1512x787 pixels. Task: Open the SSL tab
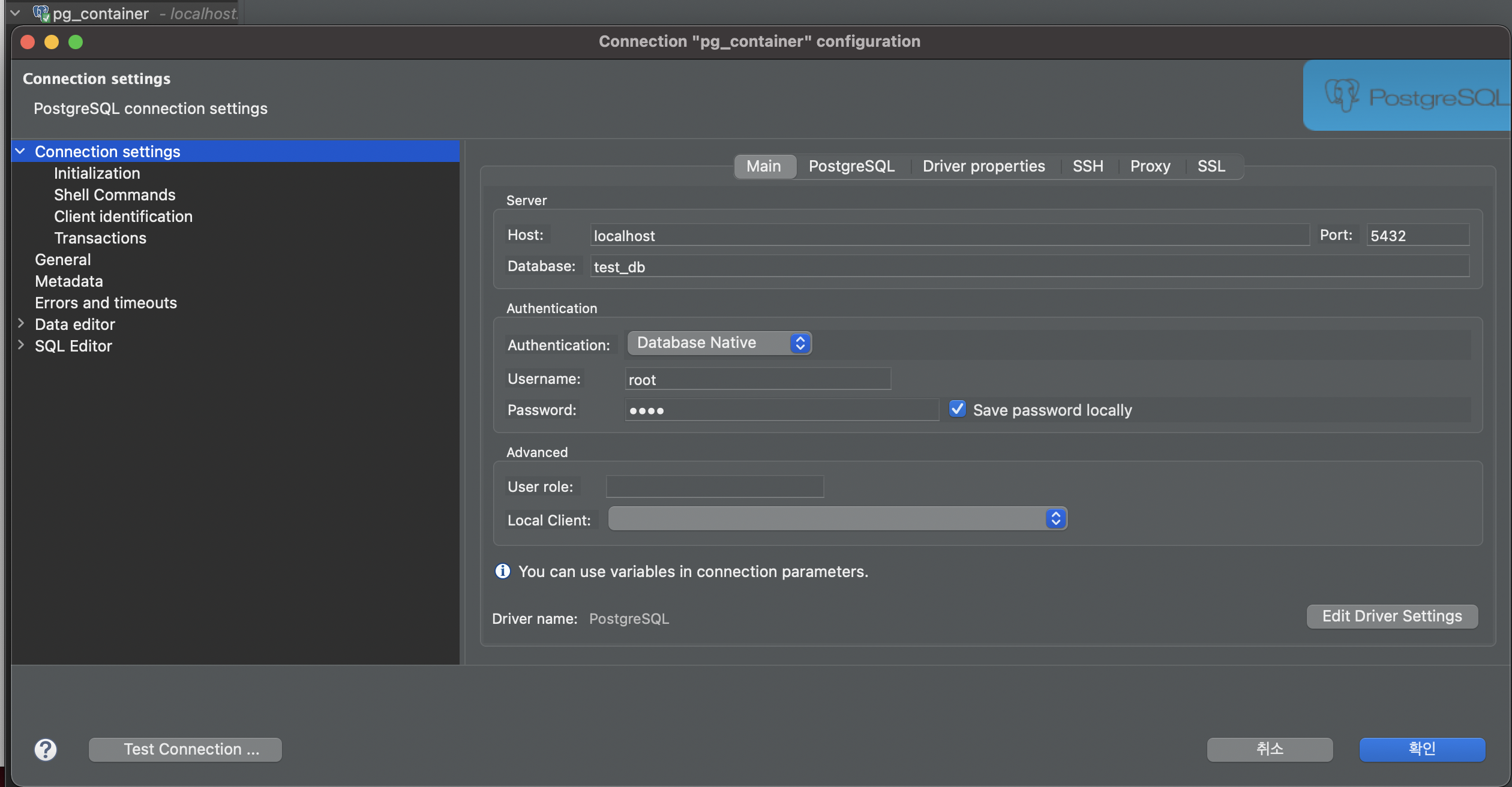(x=1211, y=166)
